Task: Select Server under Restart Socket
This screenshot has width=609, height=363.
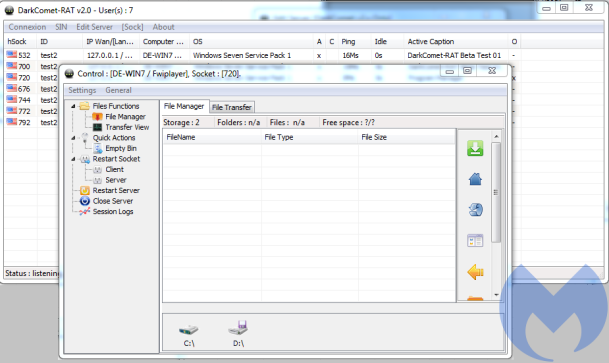Action: pyautogui.click(x=115, y=180)
